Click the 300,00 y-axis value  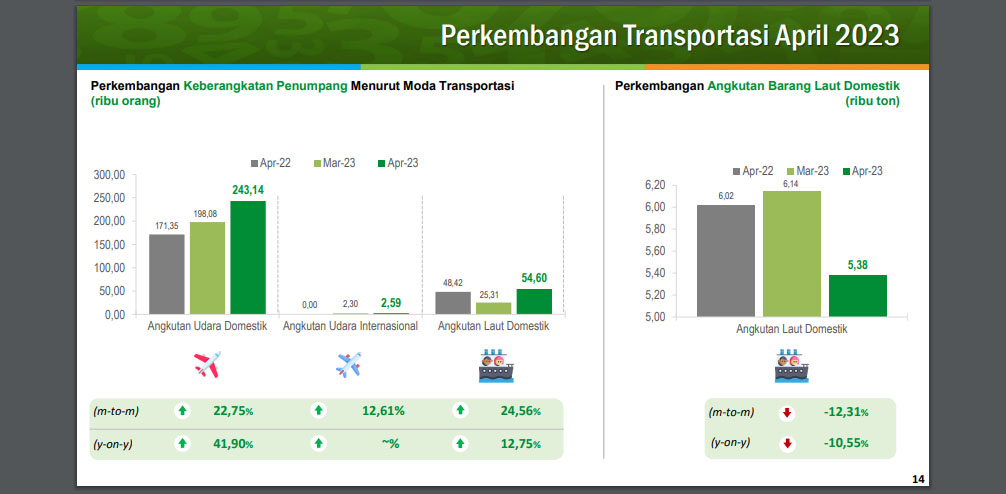(x=109, y=175)
